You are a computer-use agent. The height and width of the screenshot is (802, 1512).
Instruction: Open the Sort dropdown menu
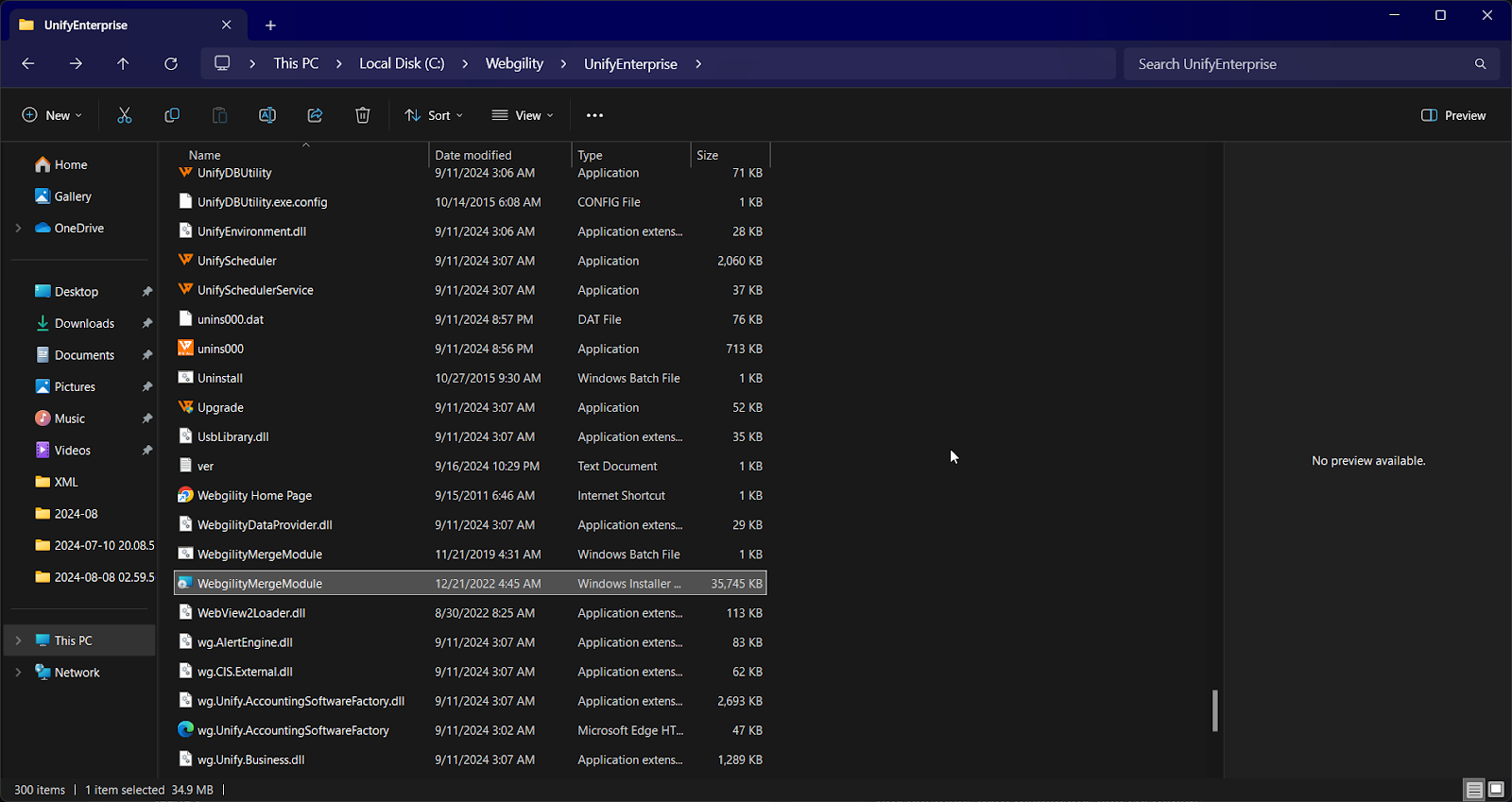434,115
